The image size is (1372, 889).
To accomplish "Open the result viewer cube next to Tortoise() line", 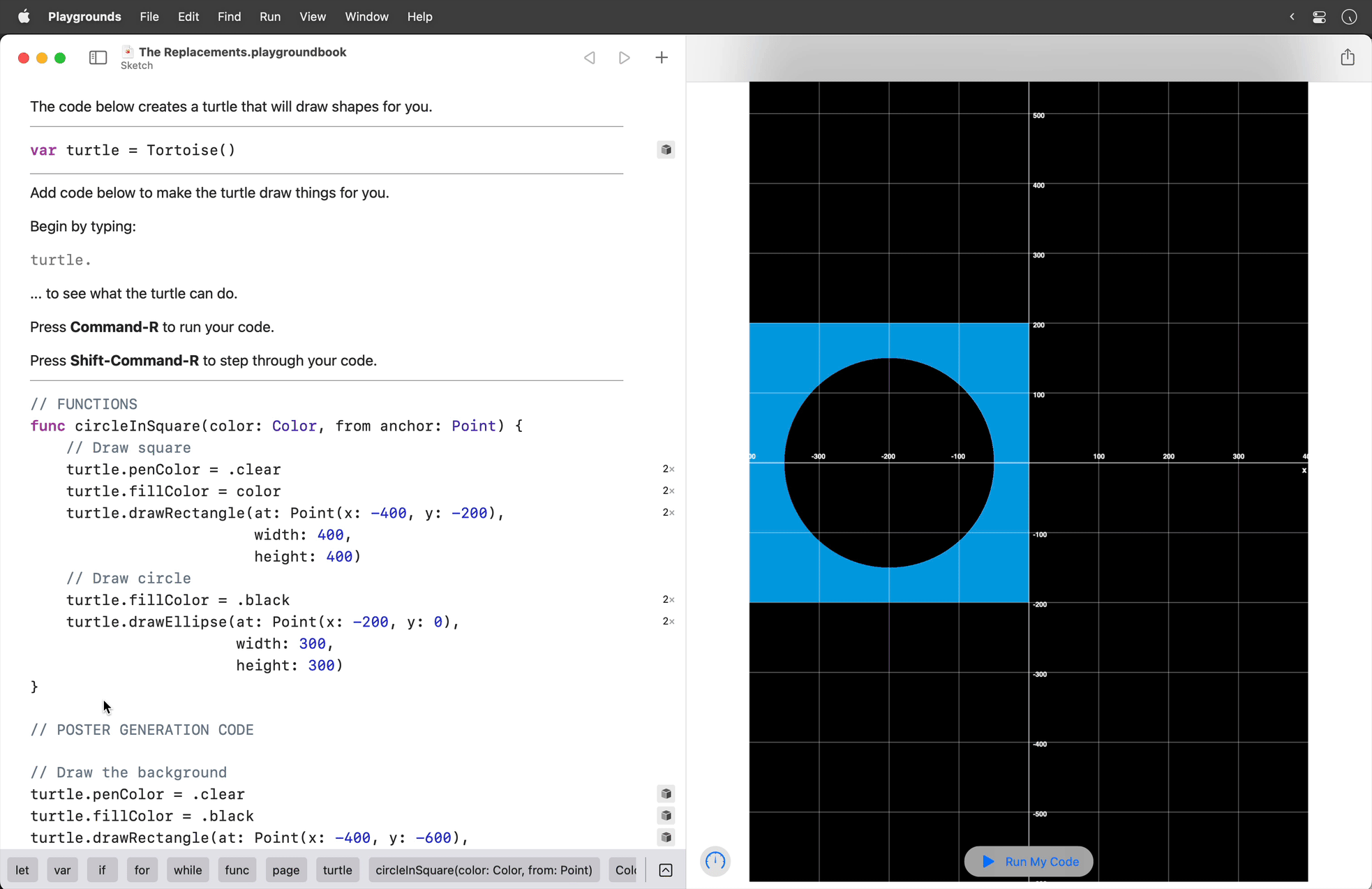I will 666,149.
